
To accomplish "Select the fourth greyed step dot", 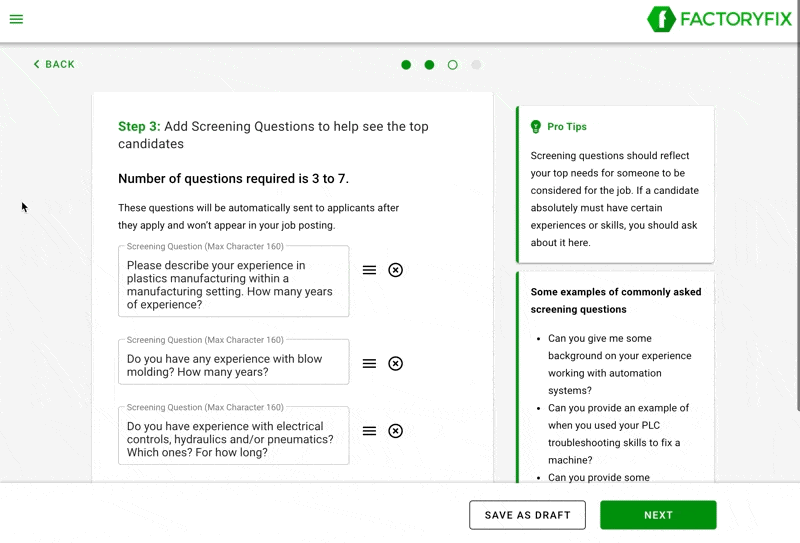I will coord(476,65).
